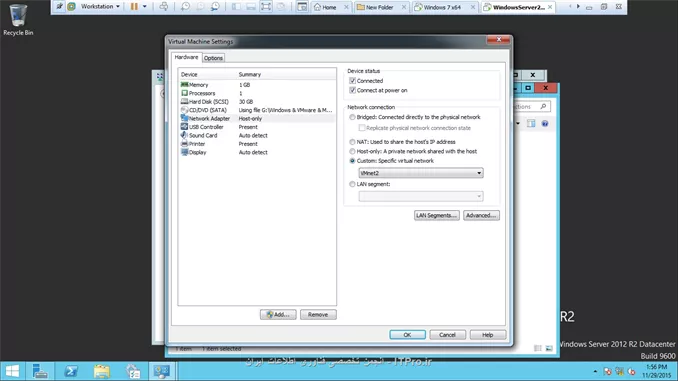The width and height of the screenshot is (678, 381).
Task: Click the send Ctrl+Alt+Del toolbar icon
Action: click(163, 6)
